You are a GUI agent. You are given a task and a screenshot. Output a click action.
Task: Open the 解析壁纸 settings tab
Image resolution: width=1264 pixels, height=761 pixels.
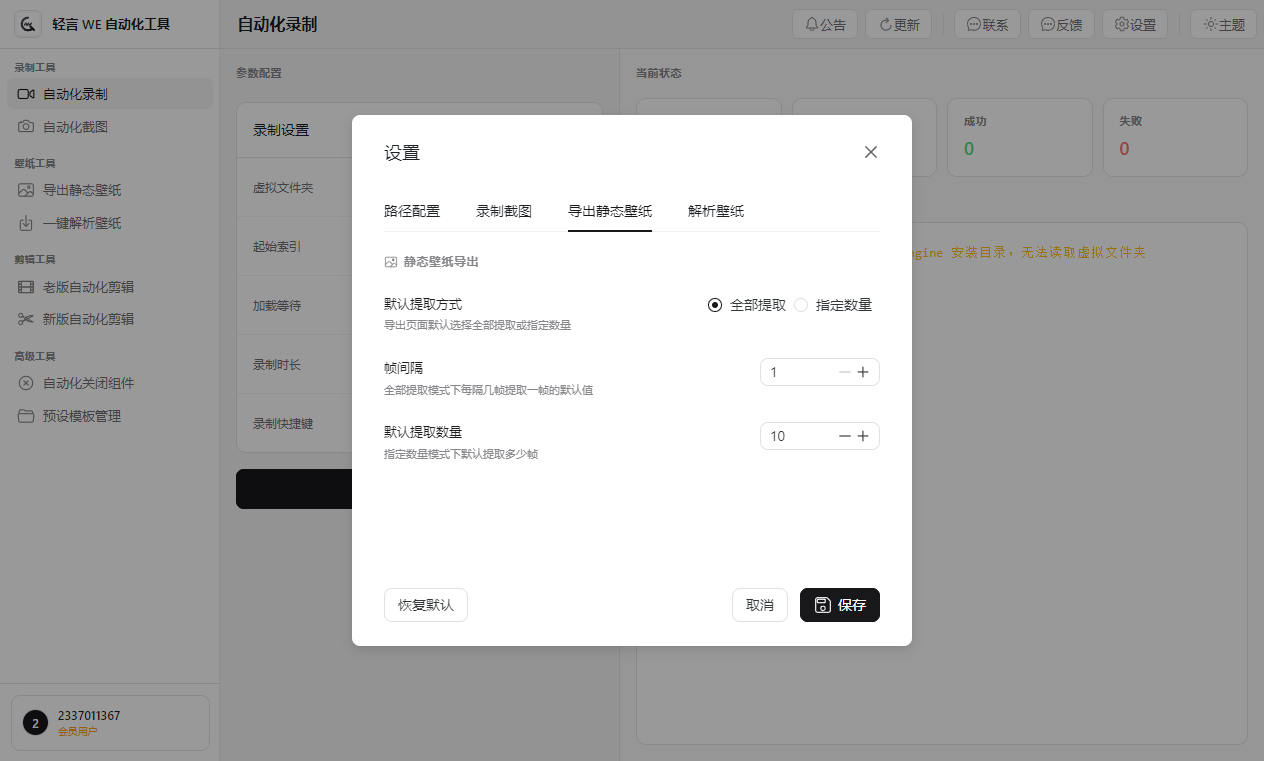(x=715, y=211)
